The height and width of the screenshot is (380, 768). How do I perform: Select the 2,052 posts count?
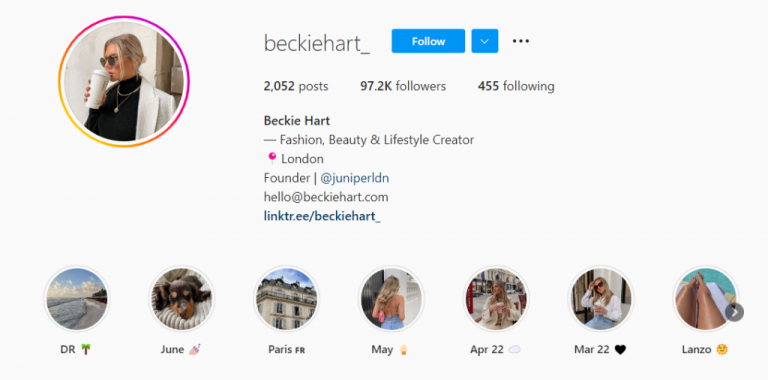(x=296, y=87)
